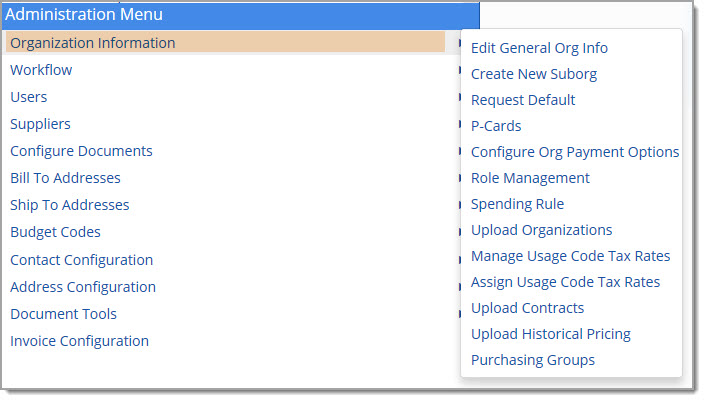Select Purchasing Groups in the submenu

click(x=533, y=360)
